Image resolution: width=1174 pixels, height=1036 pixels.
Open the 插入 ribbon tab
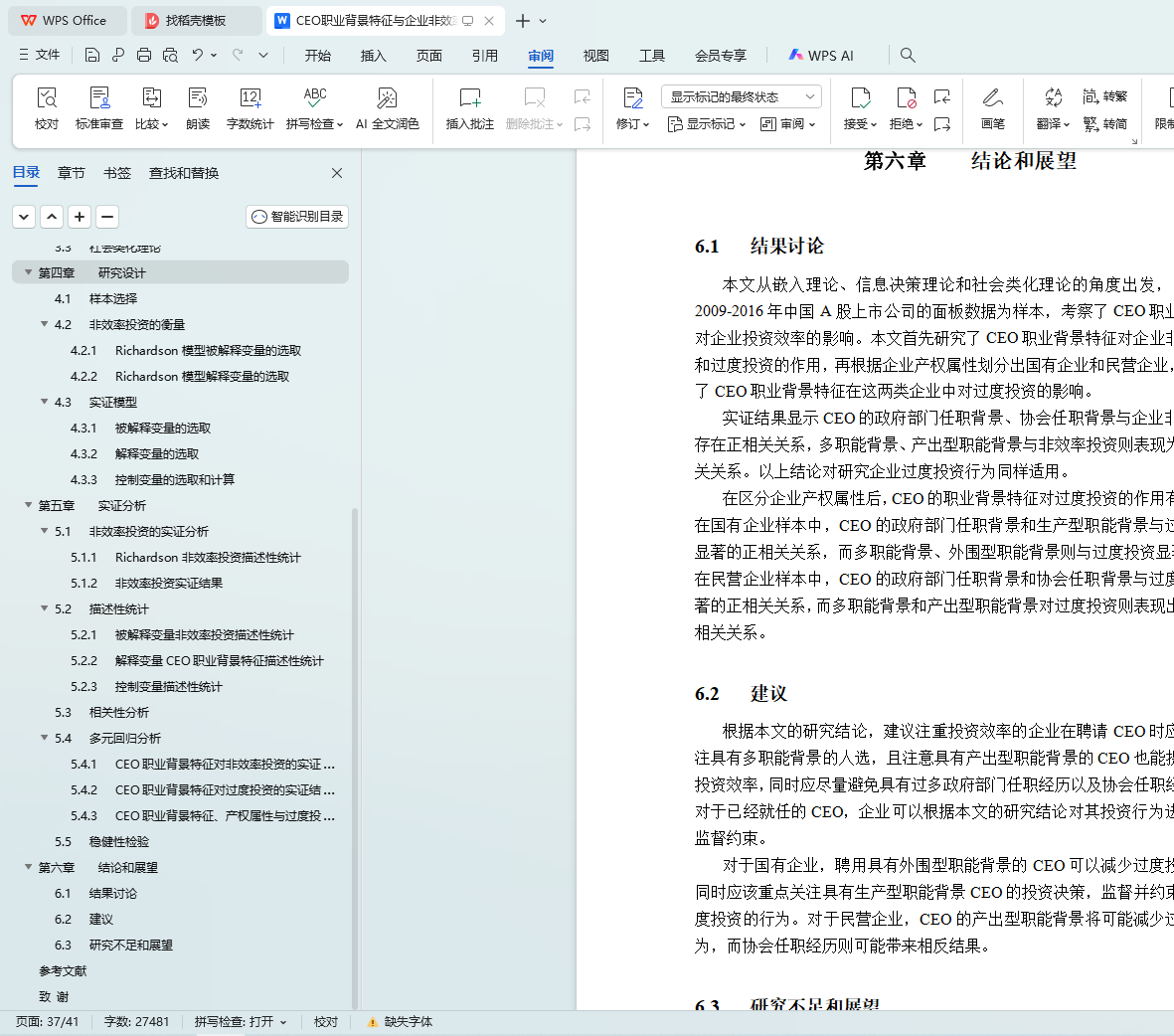coord(373,56)
